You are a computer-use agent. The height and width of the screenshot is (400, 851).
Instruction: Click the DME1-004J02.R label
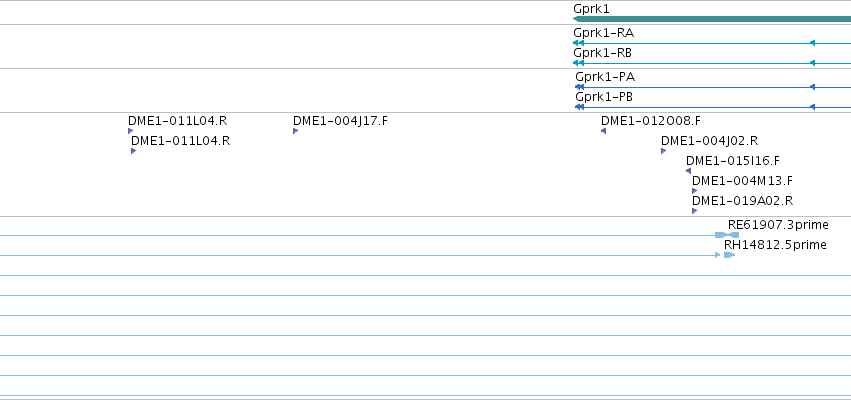click(x=709, y=141)
